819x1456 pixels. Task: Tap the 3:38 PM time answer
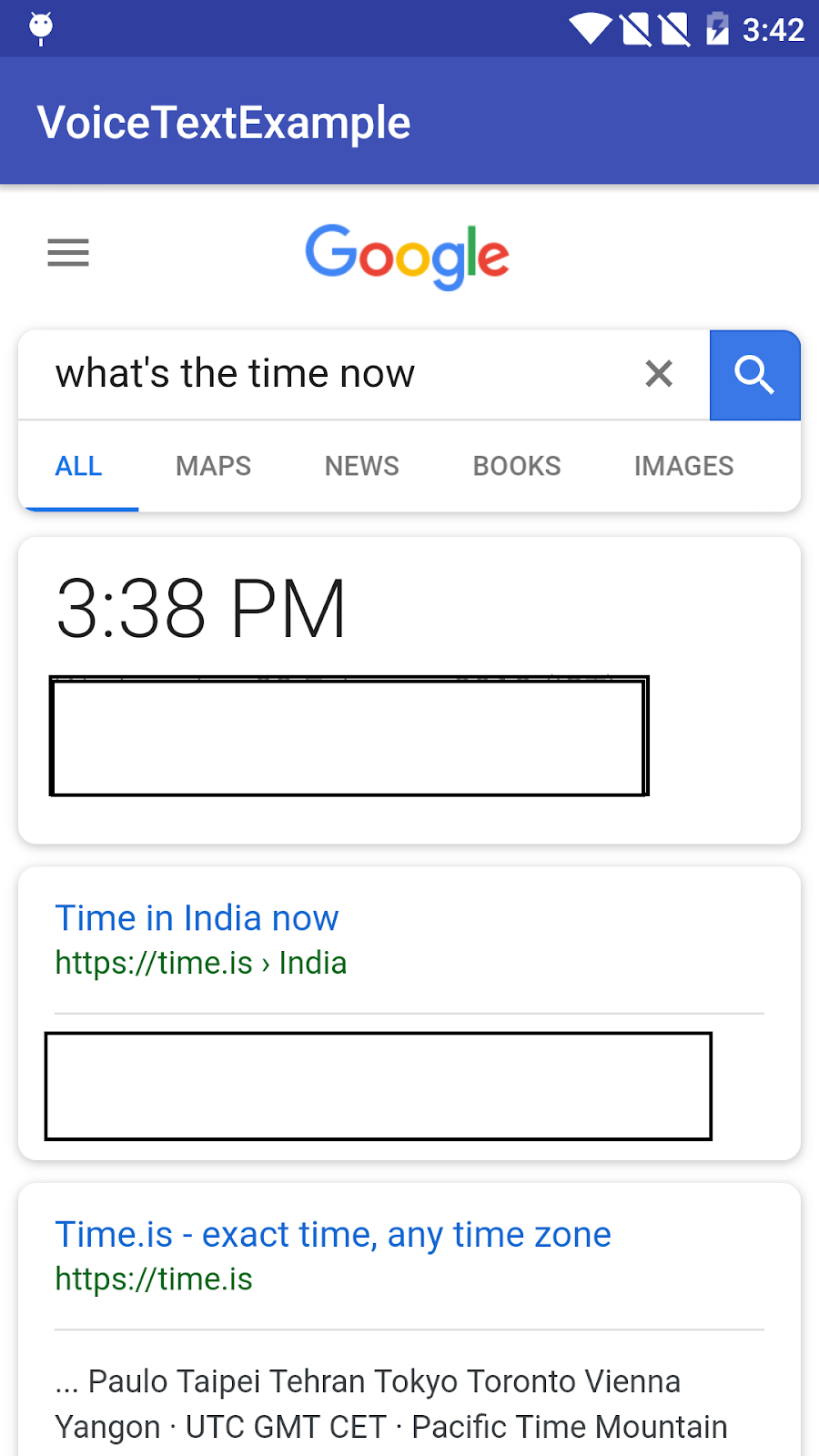pos(201,609)
